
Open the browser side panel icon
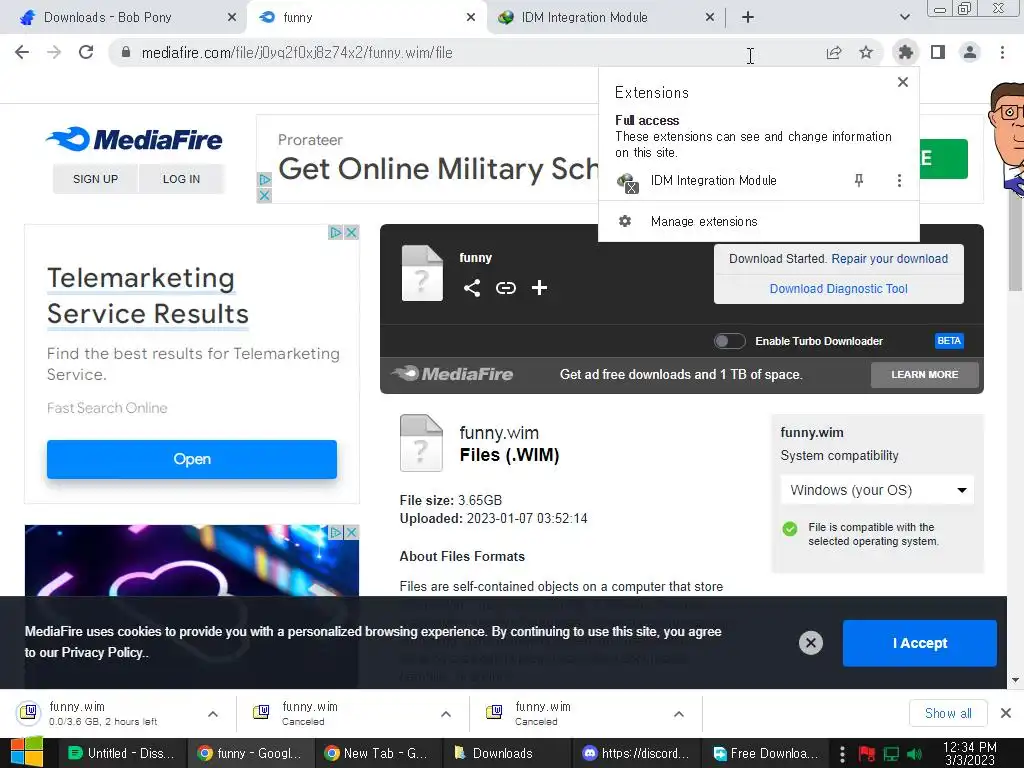[938, 52]
